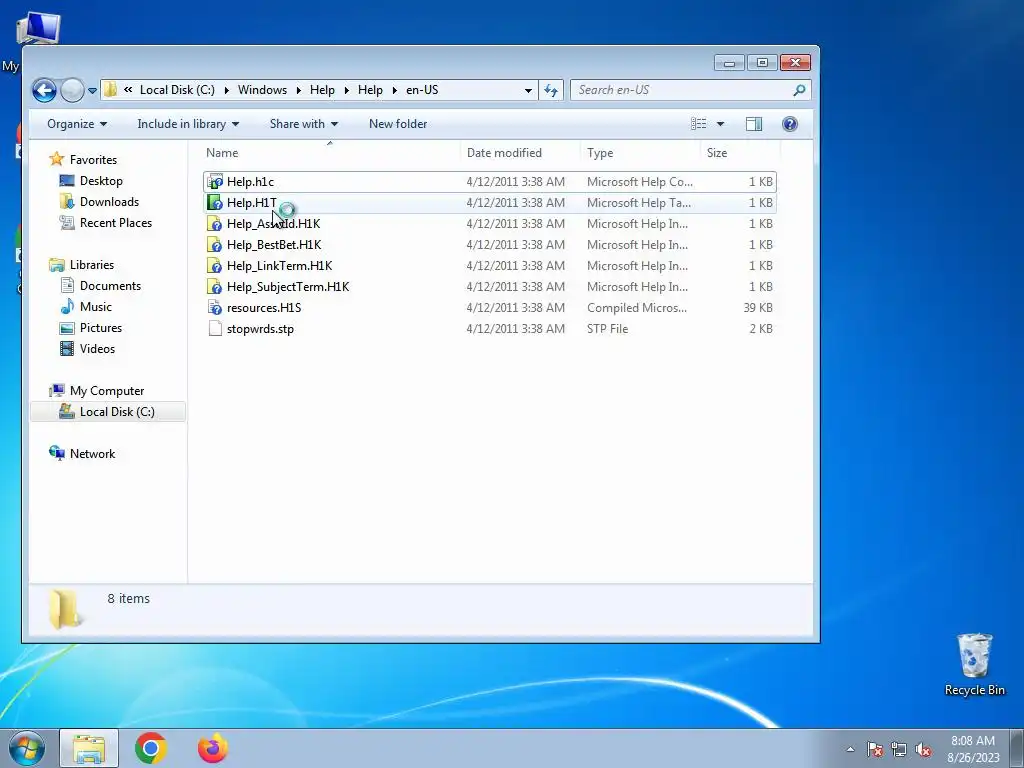Toggle the preview pane
Viewport: 1024px width, 768px height.
click(x=754, y=123)
